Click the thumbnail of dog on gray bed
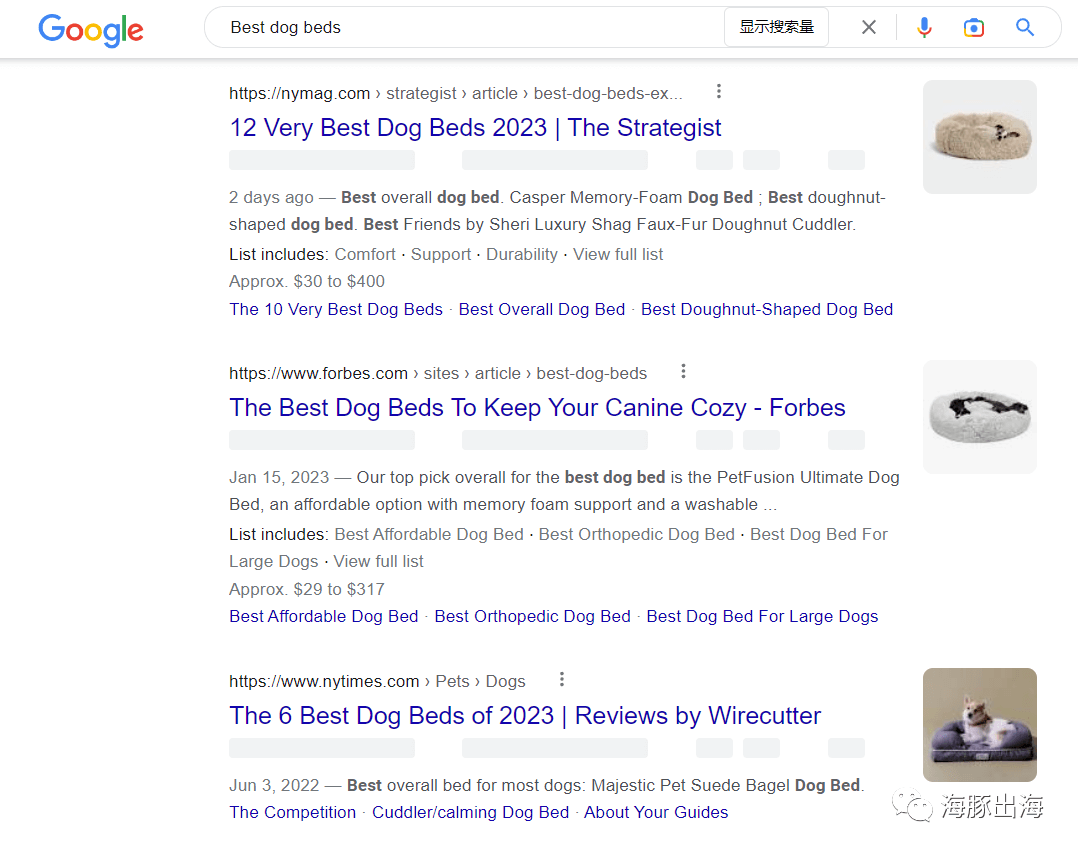This screenshot has height=853, width=1078. click(x=979, y=725)
